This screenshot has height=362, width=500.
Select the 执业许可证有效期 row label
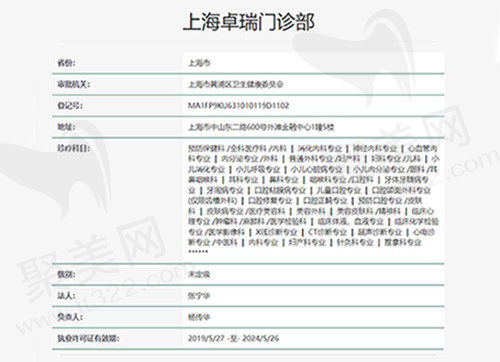88,338
